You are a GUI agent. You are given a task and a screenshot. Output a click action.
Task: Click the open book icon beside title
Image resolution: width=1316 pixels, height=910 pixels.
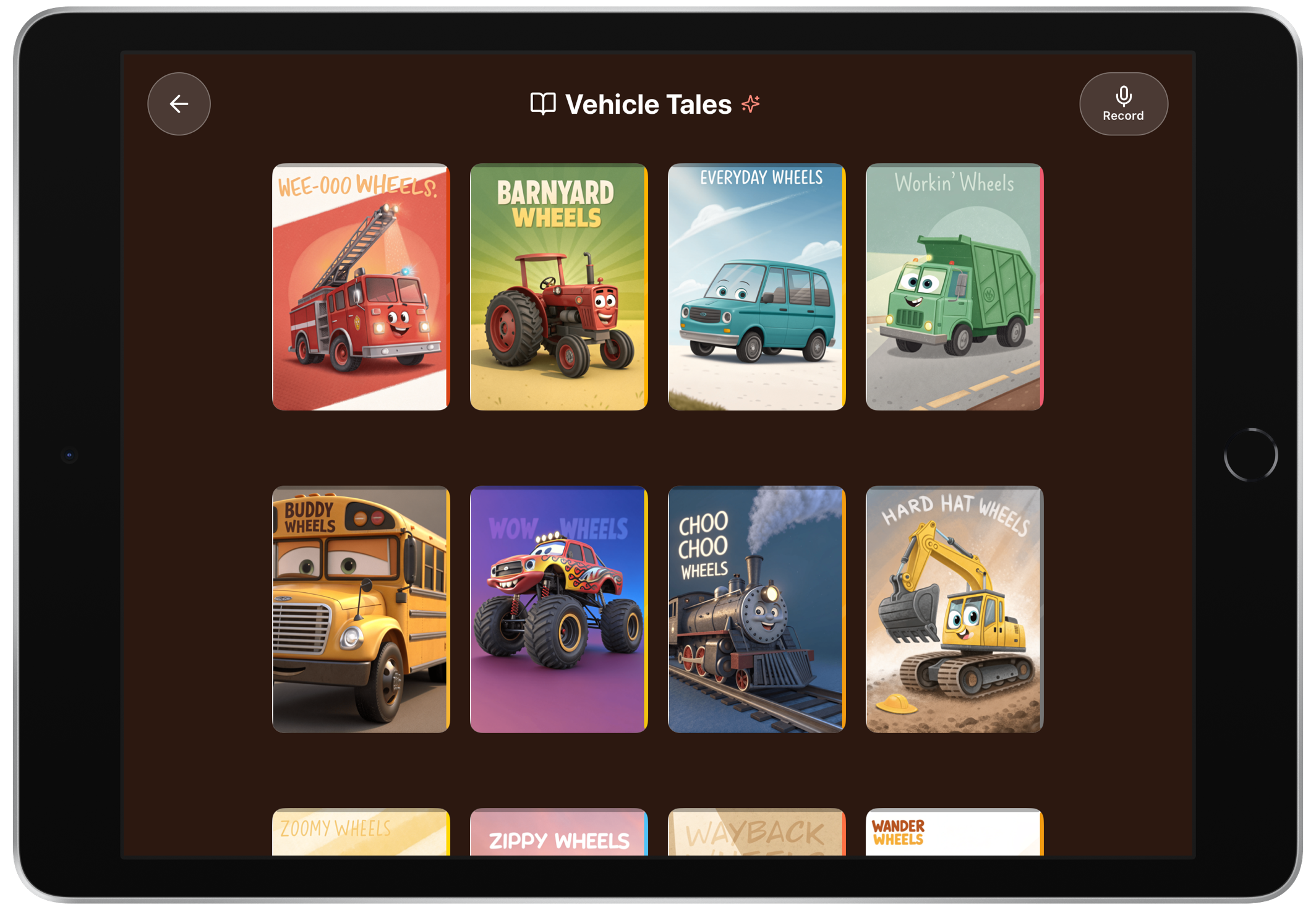pos(543,104)
